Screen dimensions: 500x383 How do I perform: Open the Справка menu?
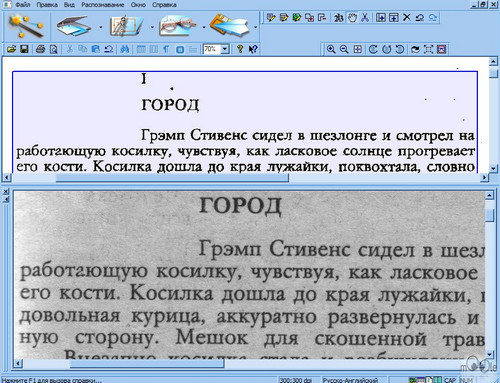tap(164, 5)
